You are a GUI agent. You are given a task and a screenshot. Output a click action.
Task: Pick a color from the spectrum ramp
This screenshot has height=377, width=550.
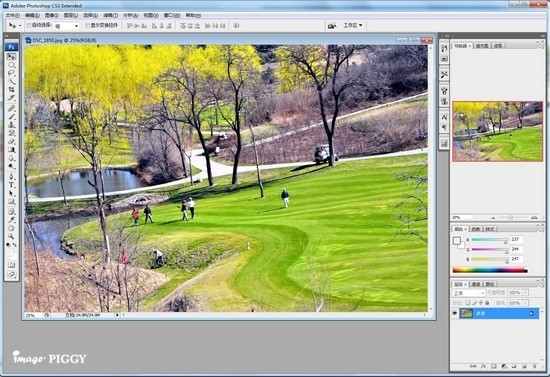click(x=490, y=270)
